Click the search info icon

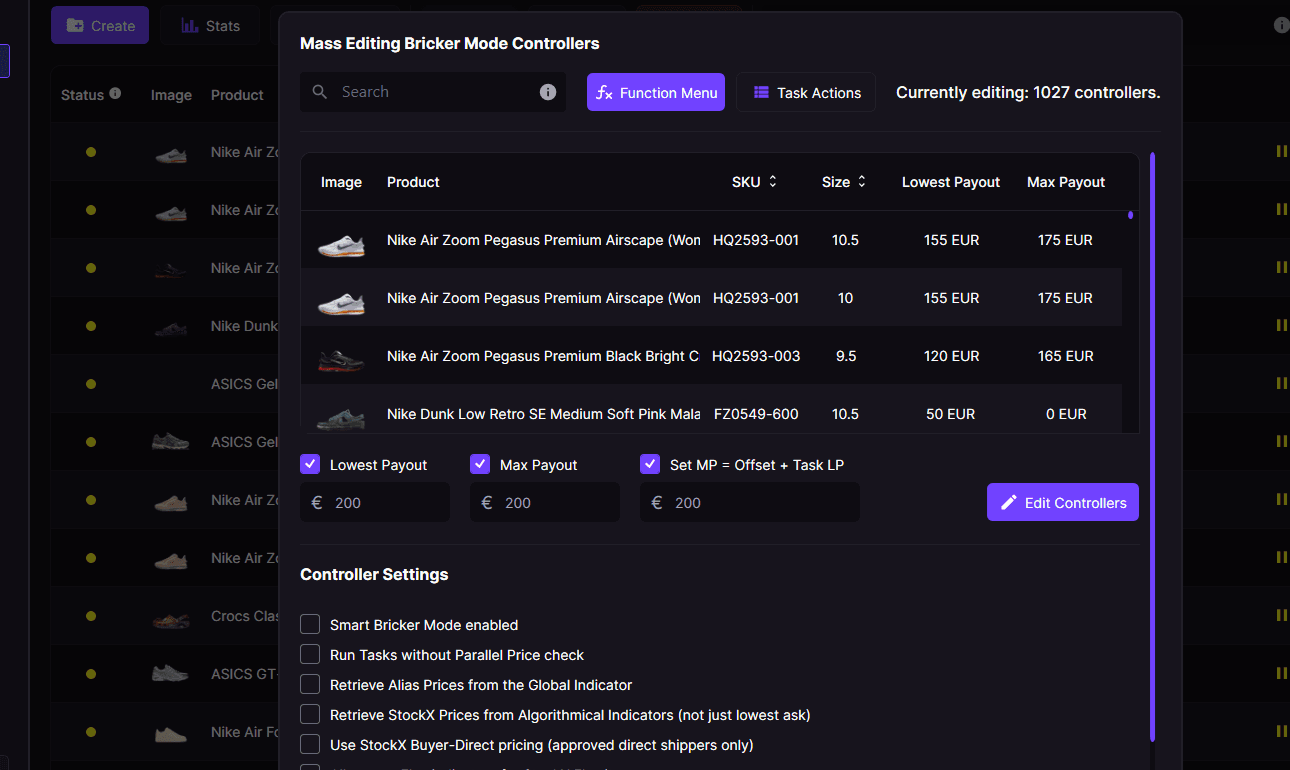[548, 92]
